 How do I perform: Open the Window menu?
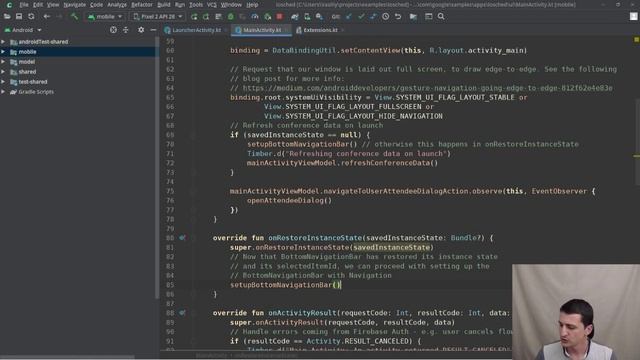[231, 5]
